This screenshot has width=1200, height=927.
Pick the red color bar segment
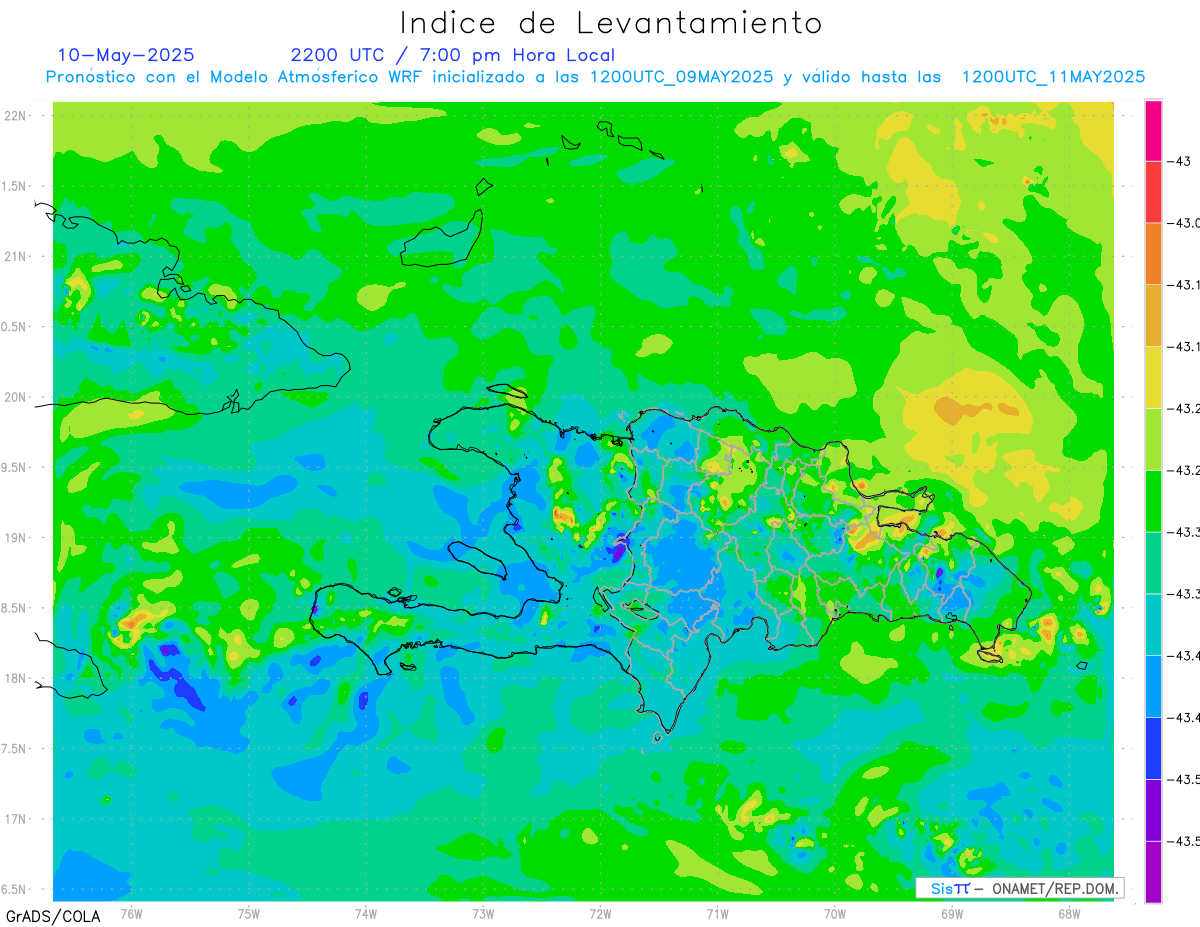(1153, 192)
